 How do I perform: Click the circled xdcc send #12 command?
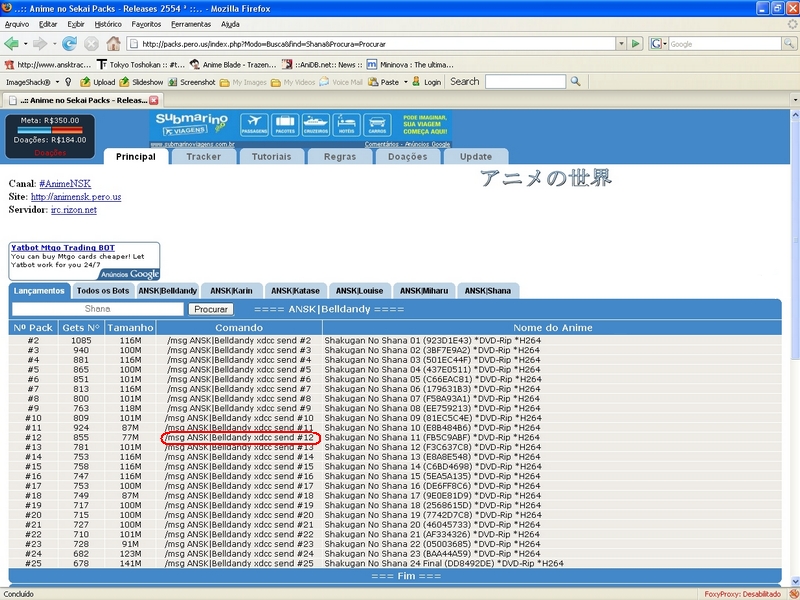pos(240,437)
